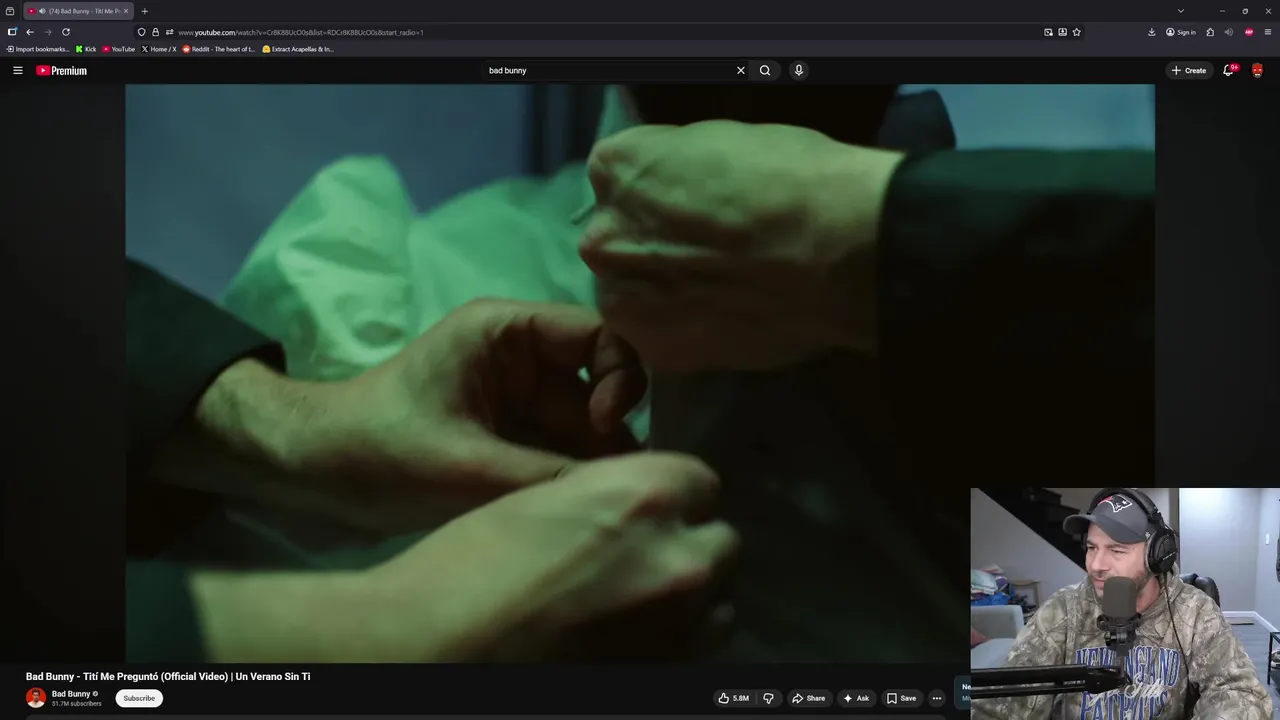Image resolution: width=1280 pixels, height=720 pixels.
Task: Open the Create menu
Action: 1189,70
